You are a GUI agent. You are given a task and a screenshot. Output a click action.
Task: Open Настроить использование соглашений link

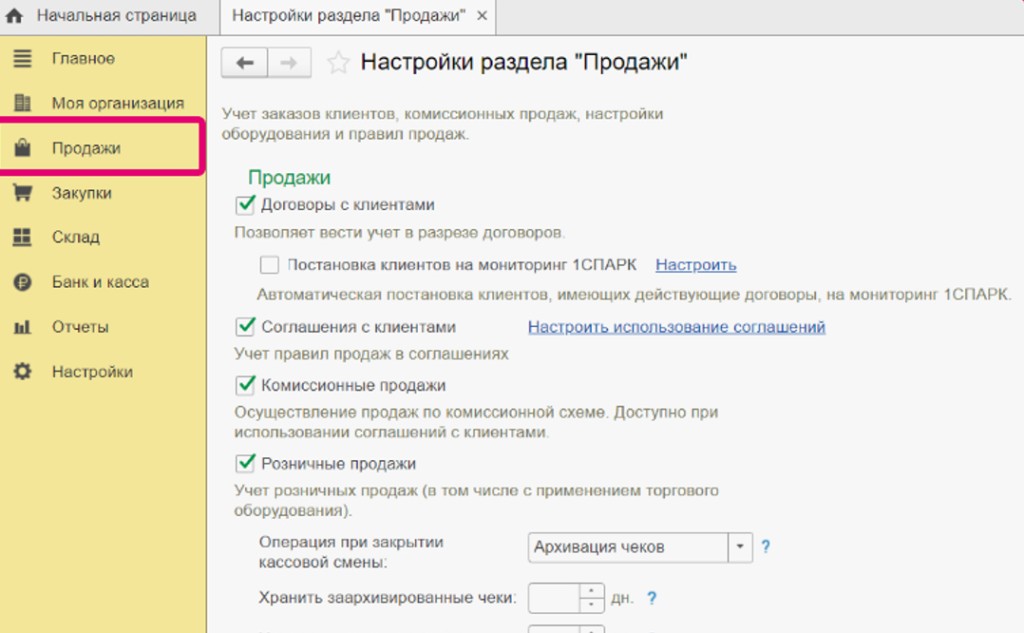coord(676,327)
